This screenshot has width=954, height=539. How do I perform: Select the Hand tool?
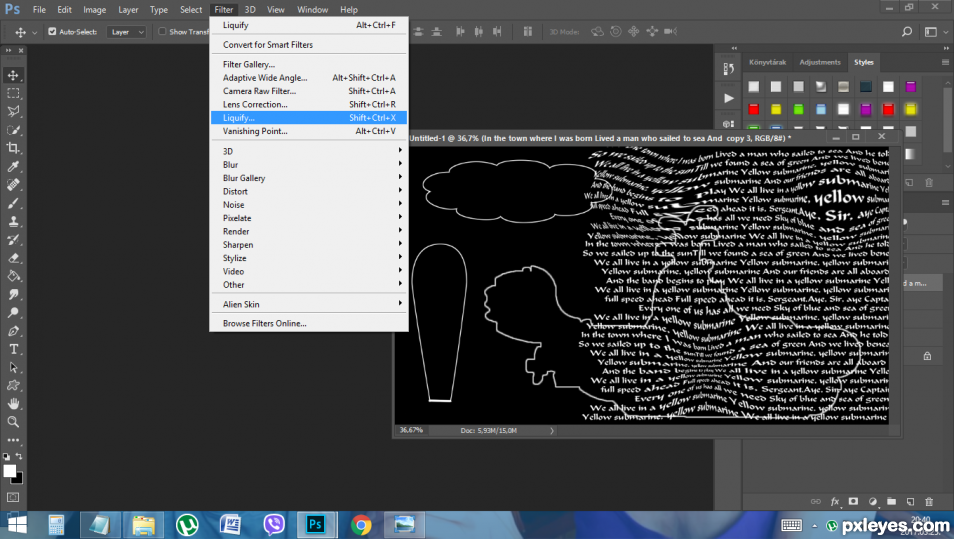point(13,404)
